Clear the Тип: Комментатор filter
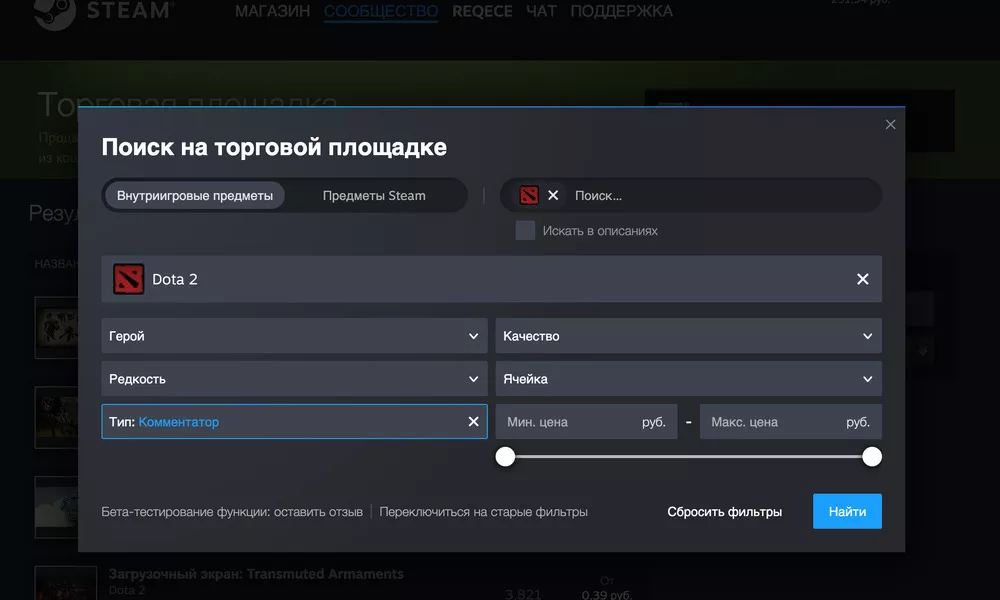The image size is (1000, 600). click(x=473, y=422)
